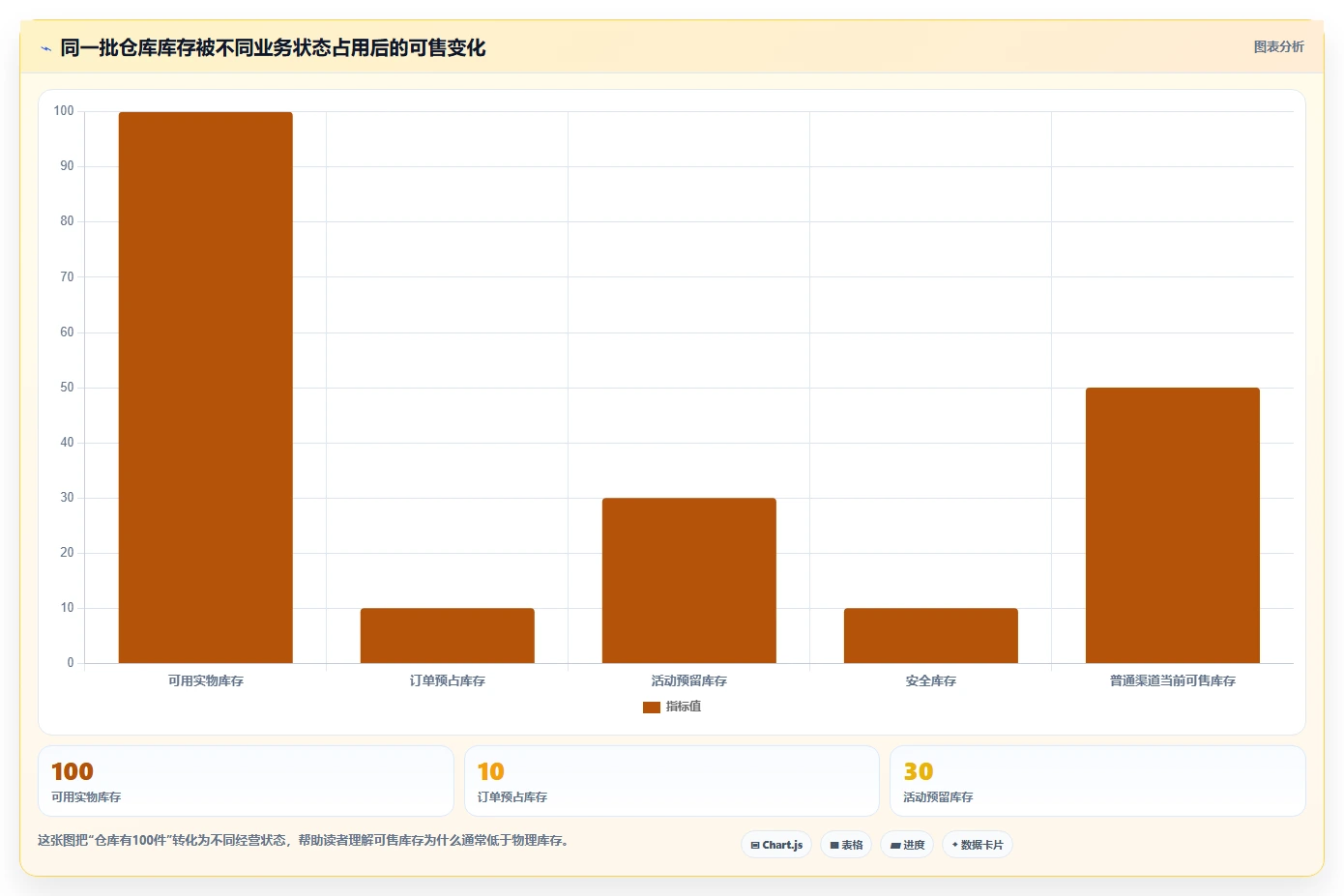The image size is (1344, 896).
Task: Click the Chart.js tag chip
Action: pos(776,845)
